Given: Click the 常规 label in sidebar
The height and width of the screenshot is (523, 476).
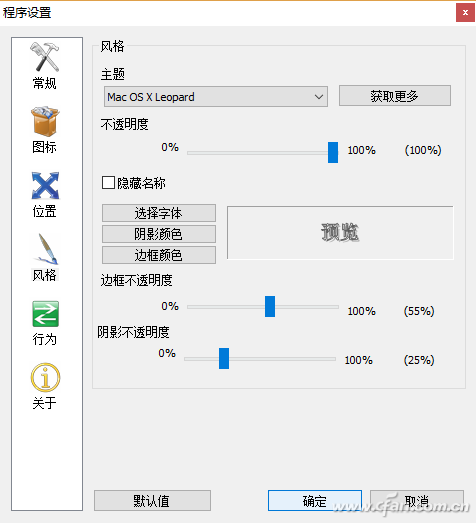Looking at the screenshot, I should coord(44,83).
